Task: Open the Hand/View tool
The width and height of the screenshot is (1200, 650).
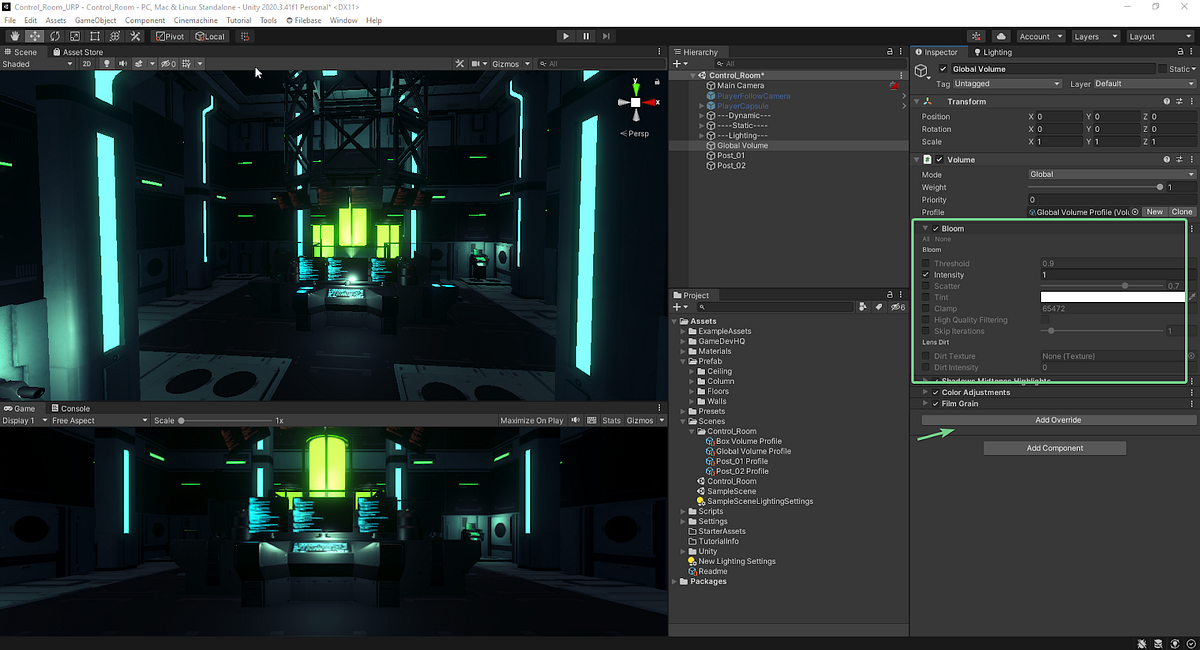Action: click(x=14, y=36)
